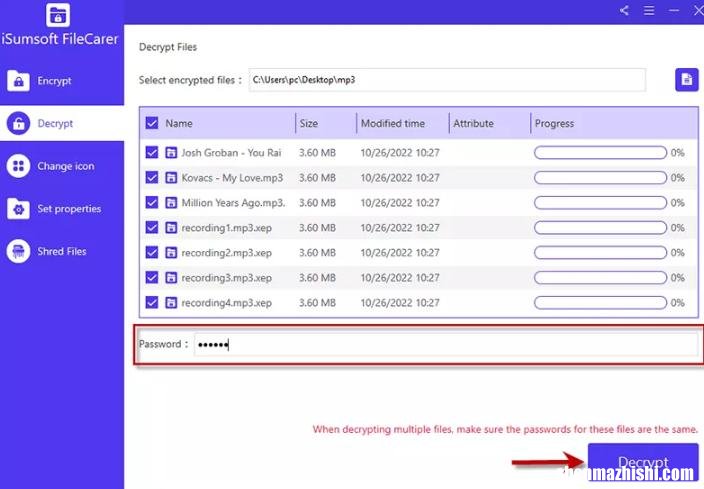This screenshot has height=489, width=704.
Task: Uncheck Kovacs - My Love.mp3 checkbox
Action: coord(152,178)
